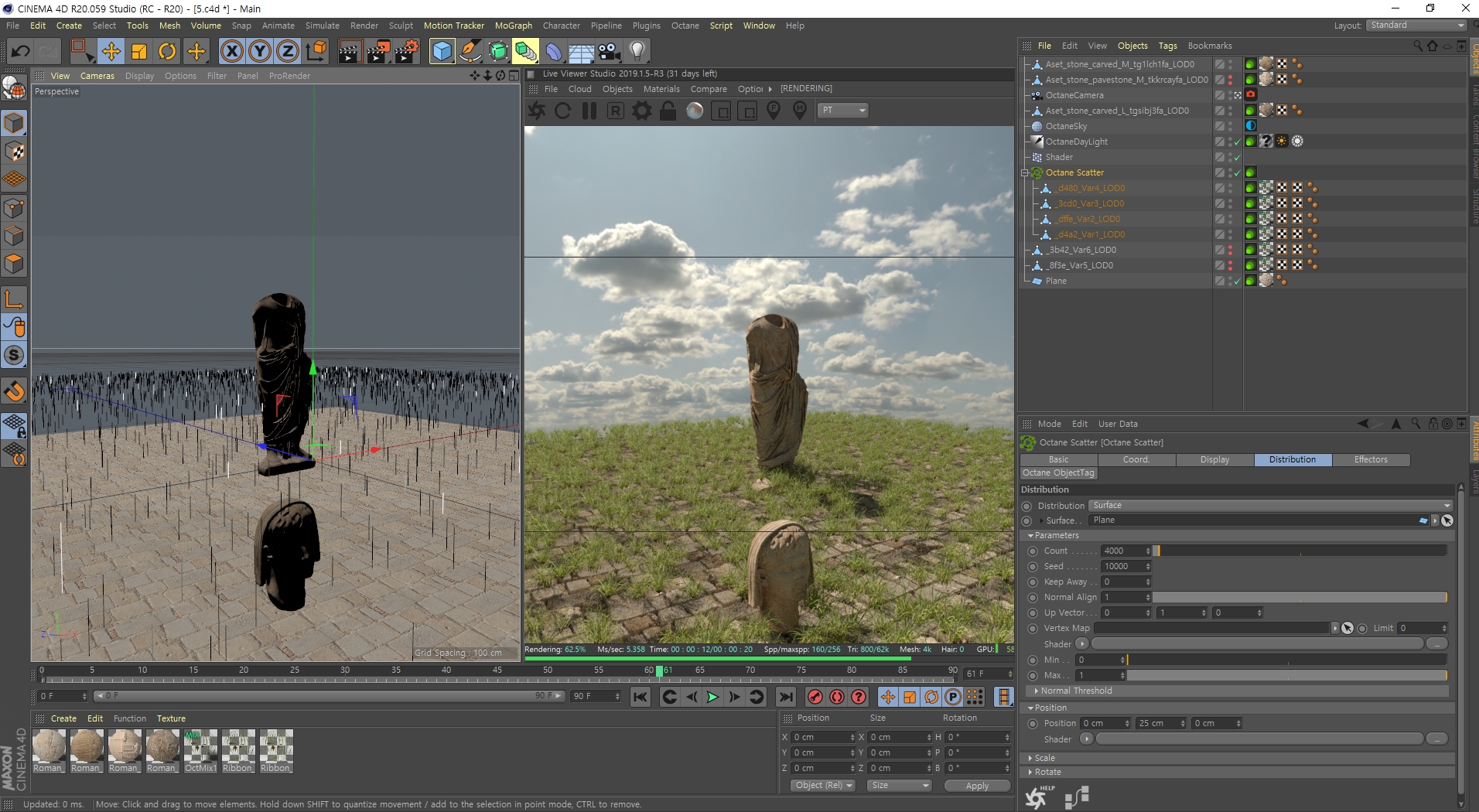Add a Cube primitive object
The height and width of the screenshot is (812, 1479).
442,52
